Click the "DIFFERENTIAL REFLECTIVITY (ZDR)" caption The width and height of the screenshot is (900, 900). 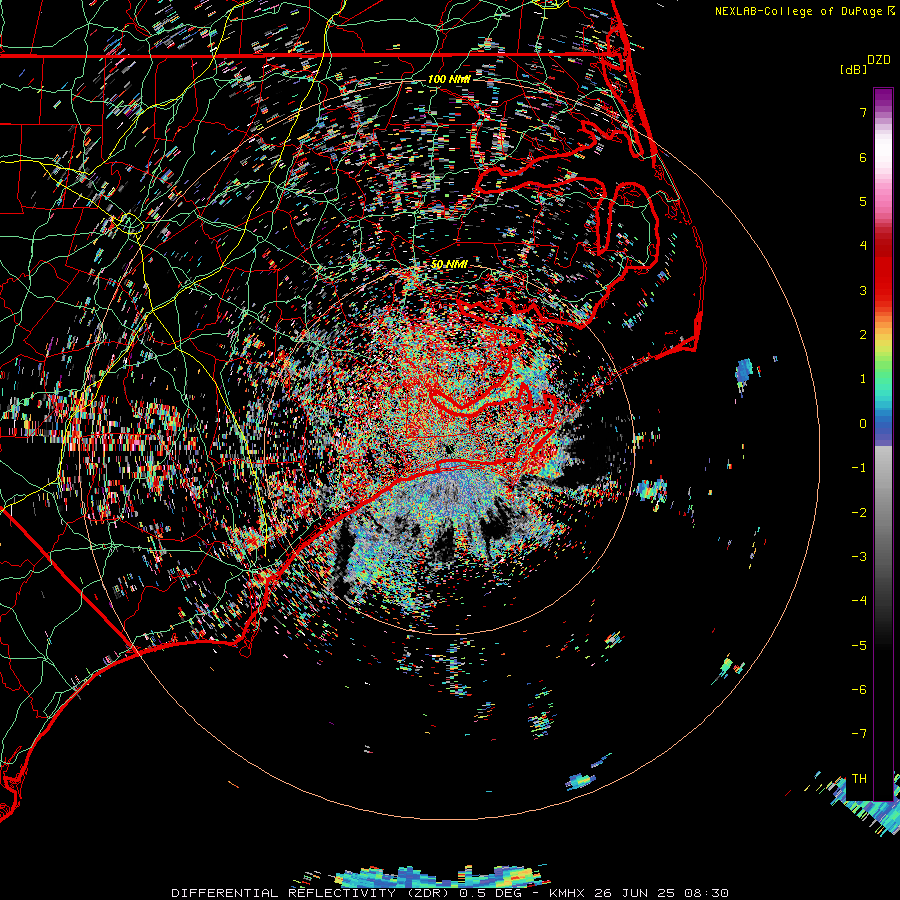tap(312, 893)
